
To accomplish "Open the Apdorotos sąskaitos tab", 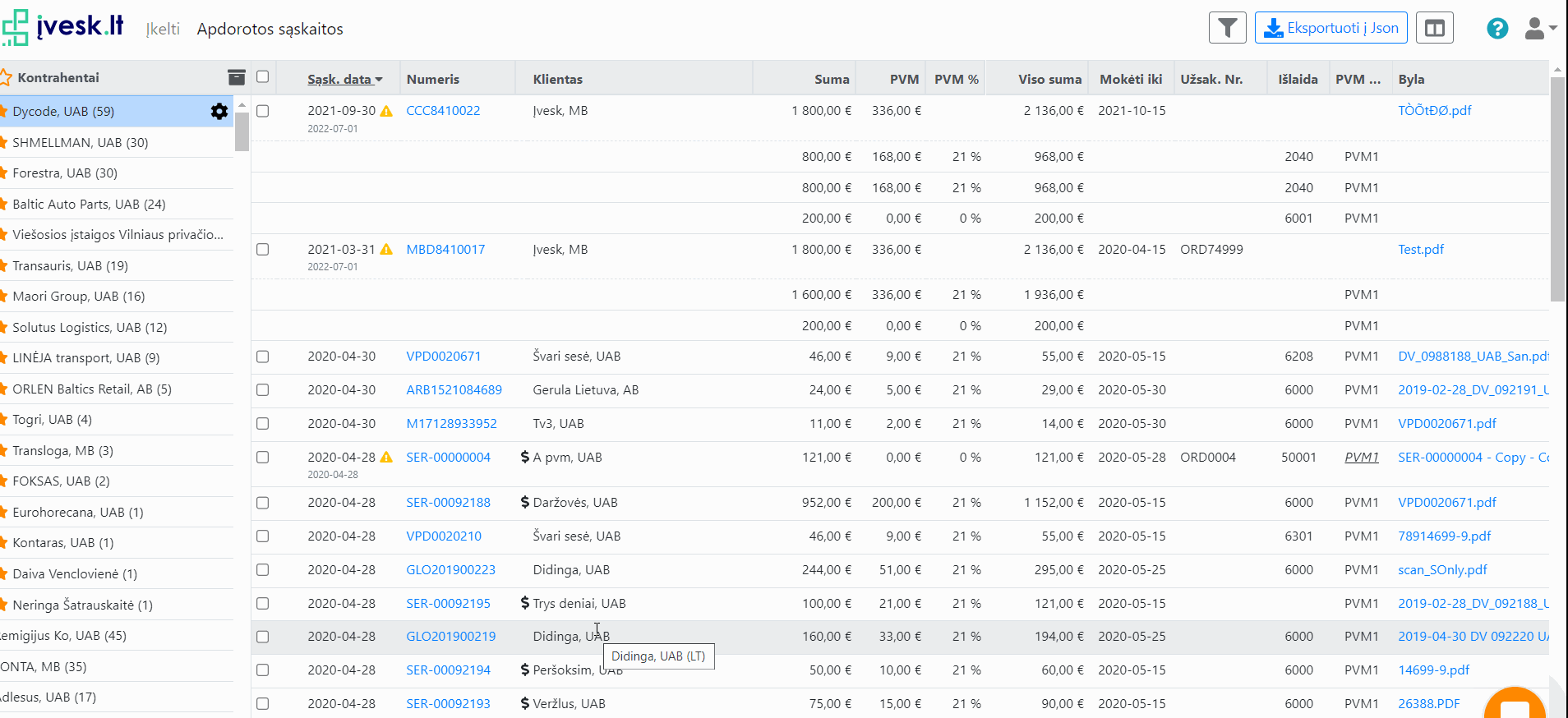I will [x=270, y=29].
